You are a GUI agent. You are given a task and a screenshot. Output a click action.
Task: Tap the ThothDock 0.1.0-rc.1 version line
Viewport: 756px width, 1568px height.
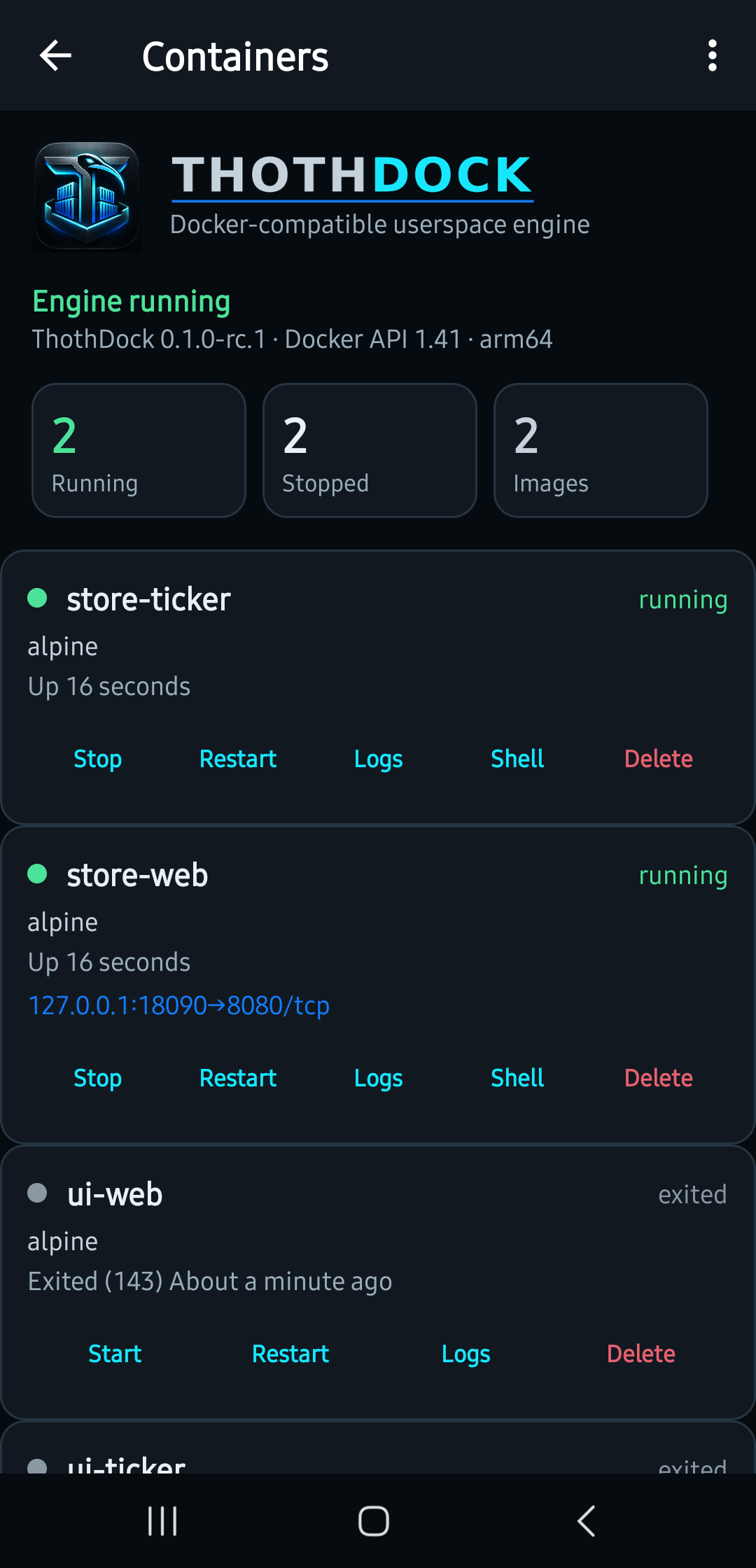[x=292, y=339]
